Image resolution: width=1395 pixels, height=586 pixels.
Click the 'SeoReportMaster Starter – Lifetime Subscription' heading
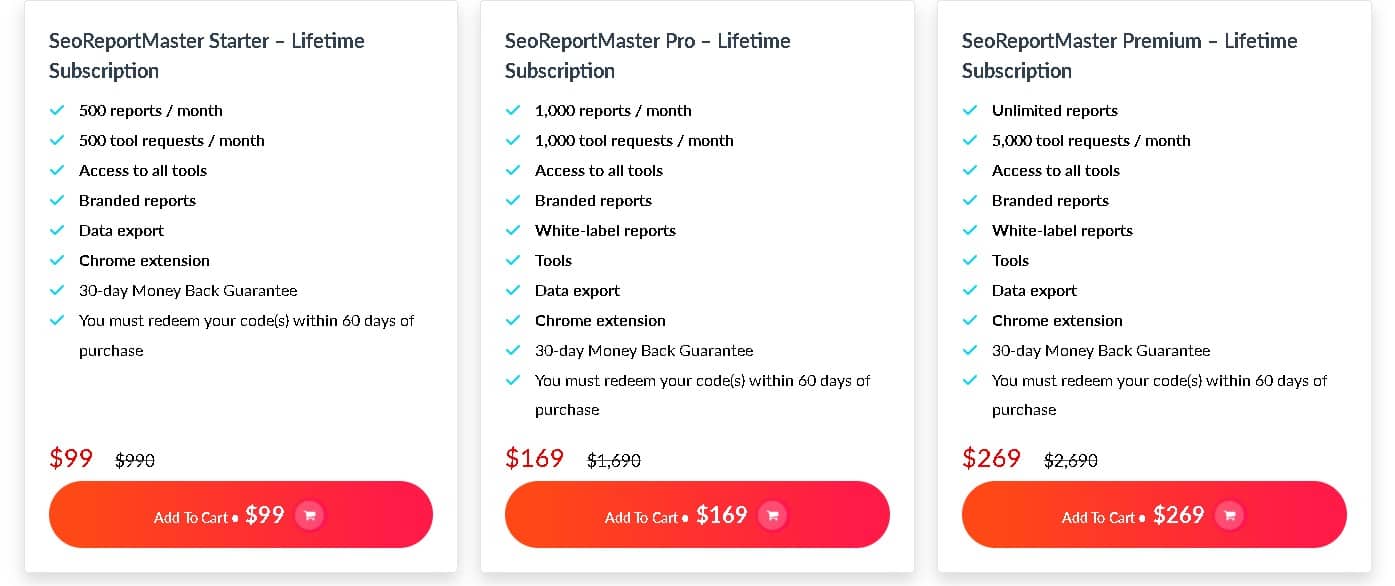pyautogui.click(x=205, y=55)
